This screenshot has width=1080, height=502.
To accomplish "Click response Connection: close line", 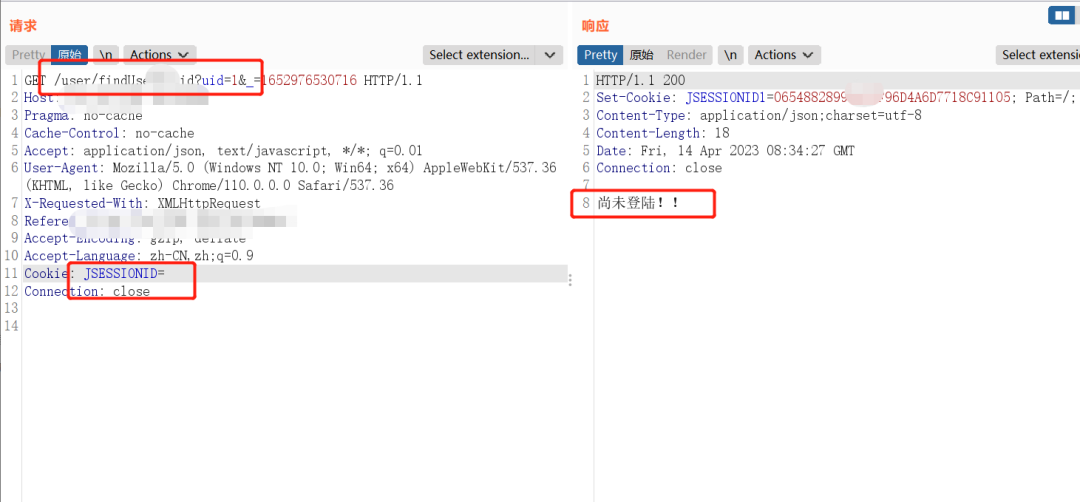I will coord(659,168).
